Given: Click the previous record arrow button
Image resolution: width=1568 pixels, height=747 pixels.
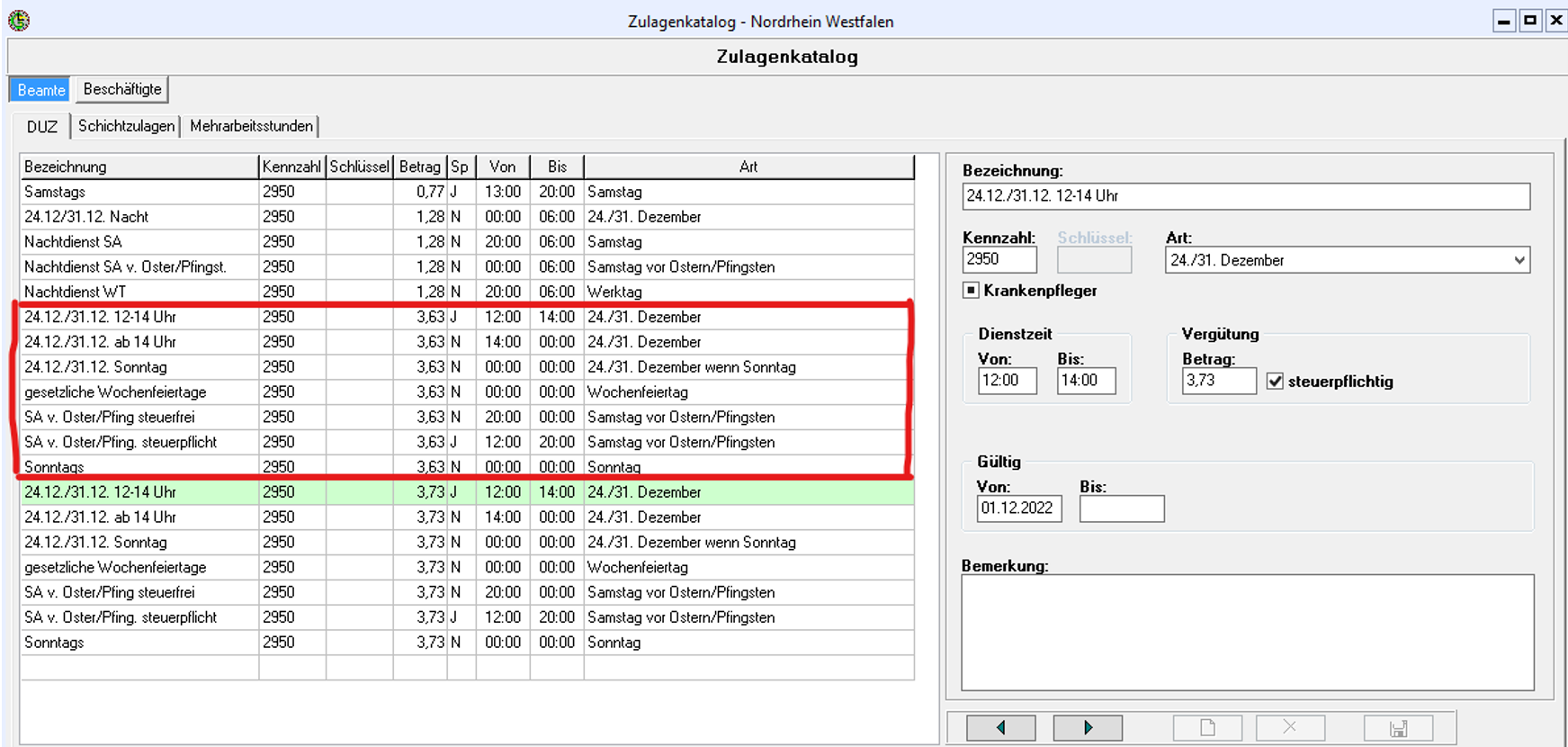Looking at the screenshot, I should tap(1000, 727).
